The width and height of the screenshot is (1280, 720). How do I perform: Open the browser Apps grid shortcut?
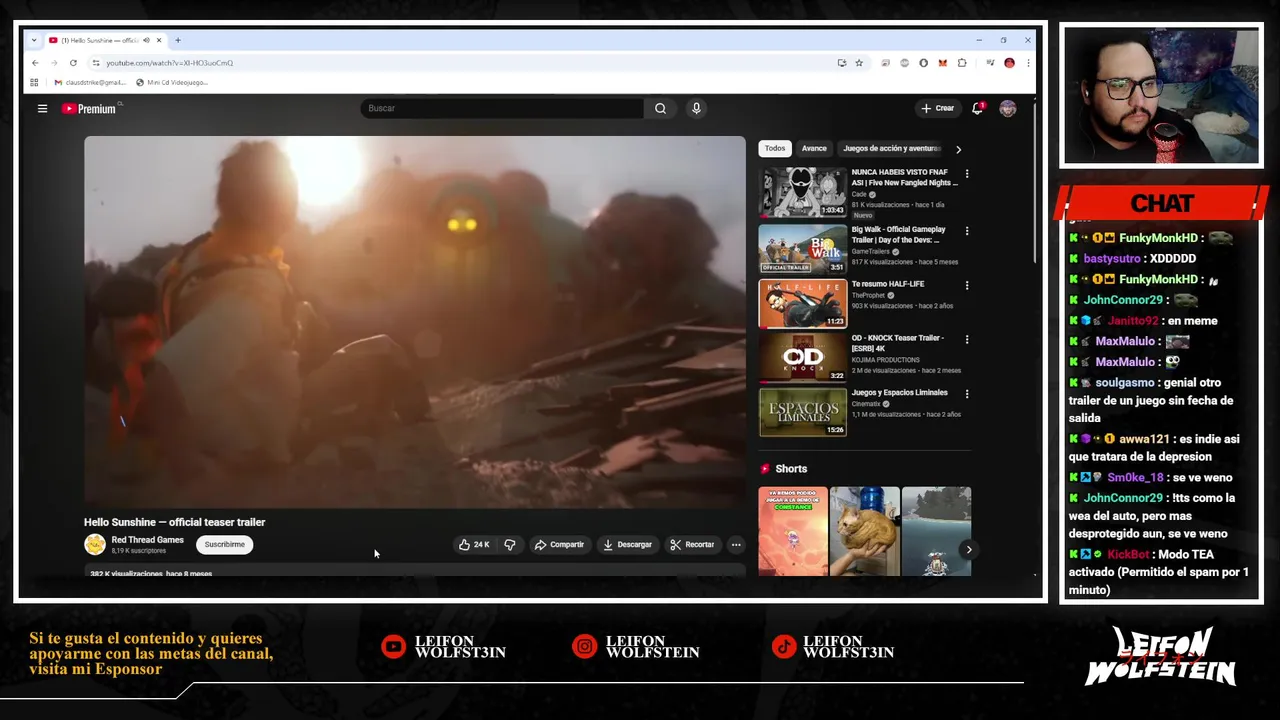click(x=34, y=82)
